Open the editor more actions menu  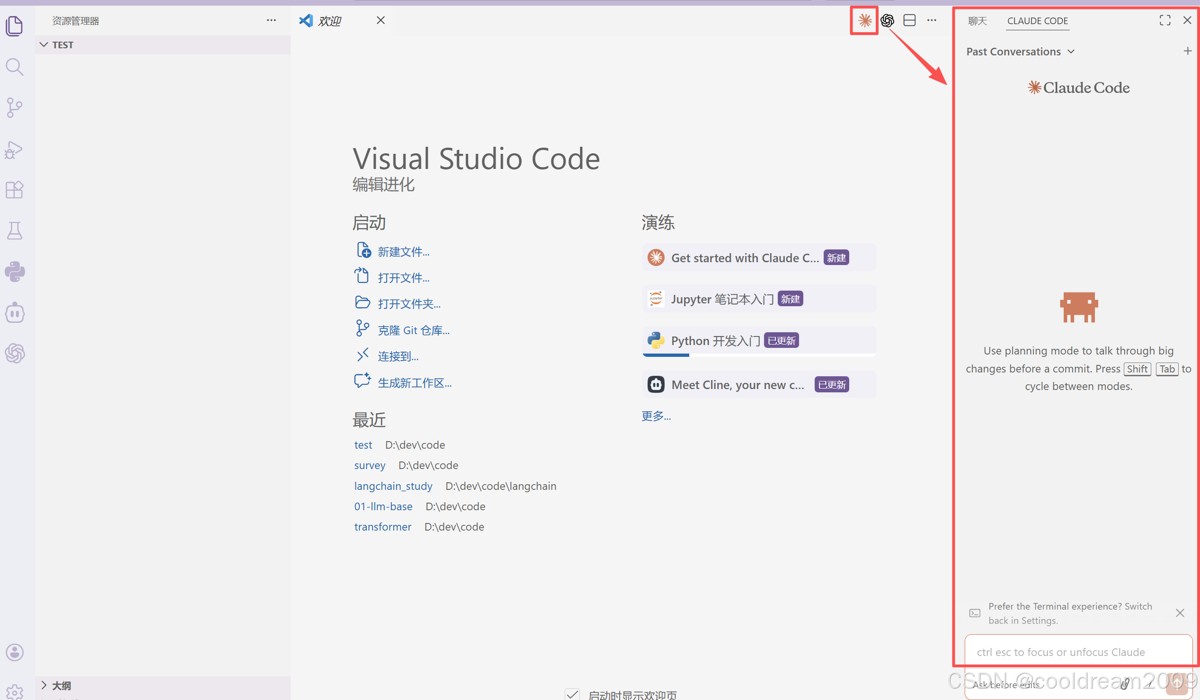coord(931,19)
